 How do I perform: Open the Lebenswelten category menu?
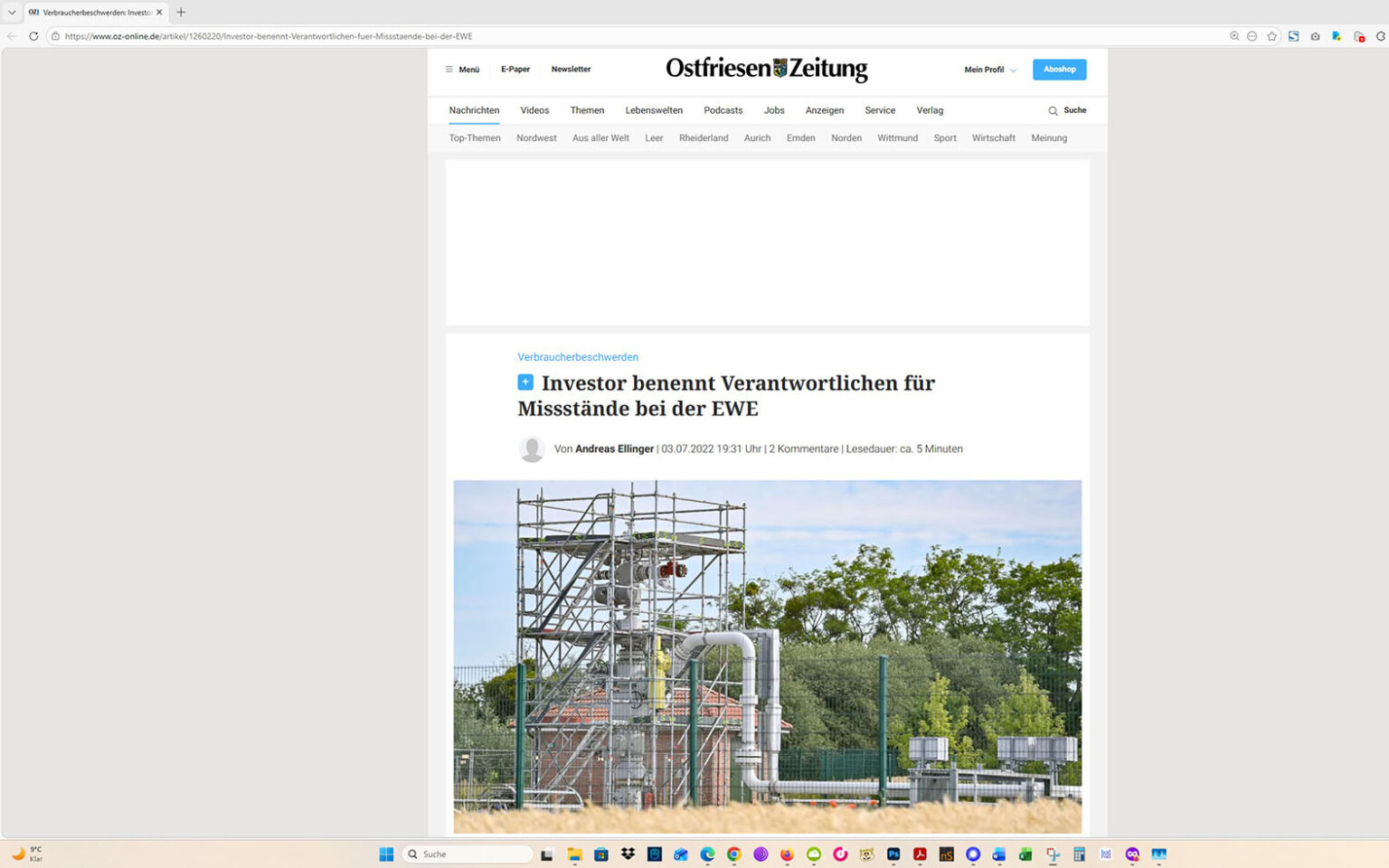point(654,110)
